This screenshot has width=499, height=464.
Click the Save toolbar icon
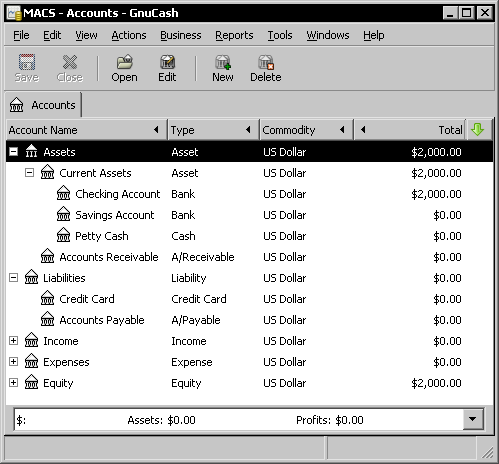27,62
